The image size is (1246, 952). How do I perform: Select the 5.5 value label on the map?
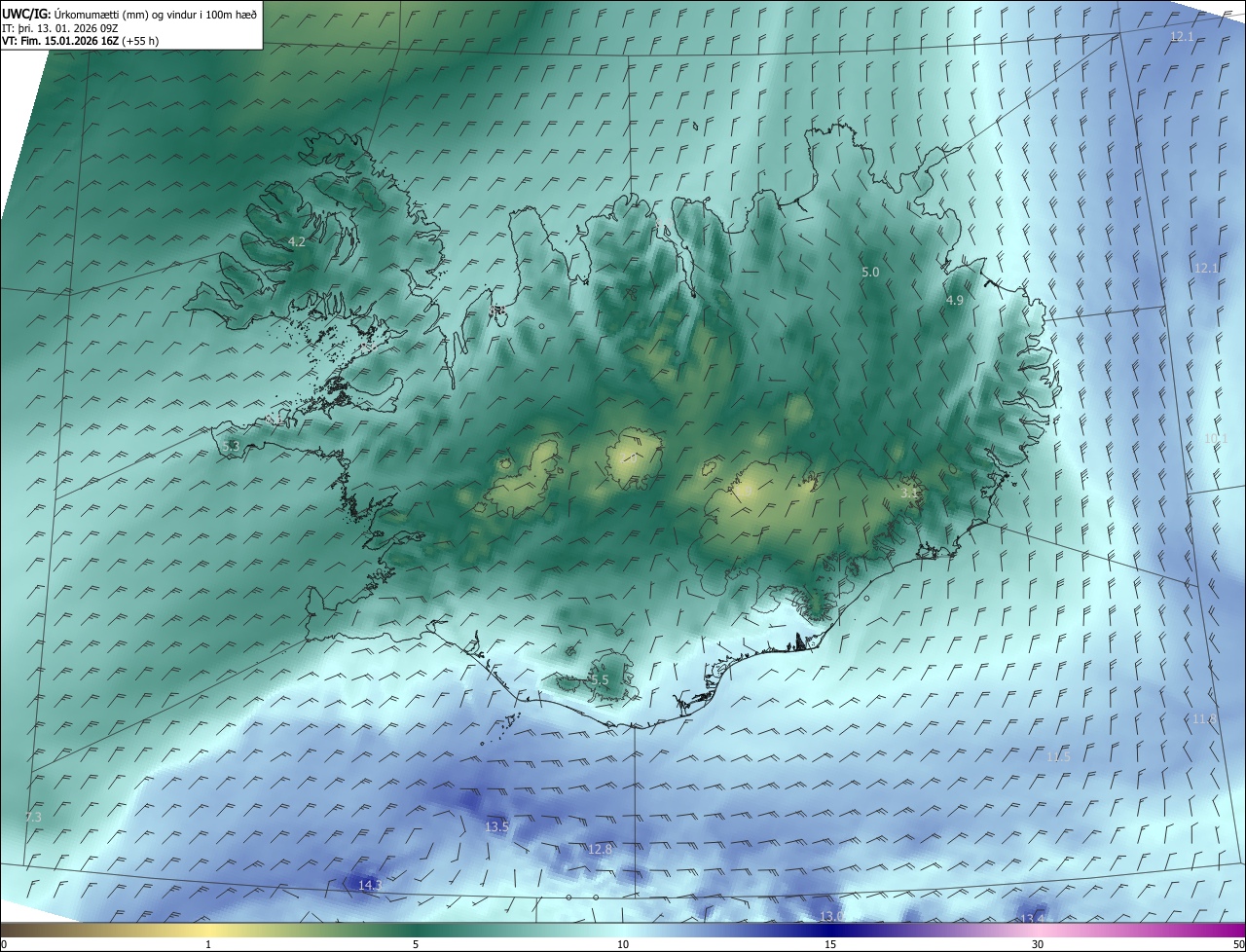pos(600,679)
